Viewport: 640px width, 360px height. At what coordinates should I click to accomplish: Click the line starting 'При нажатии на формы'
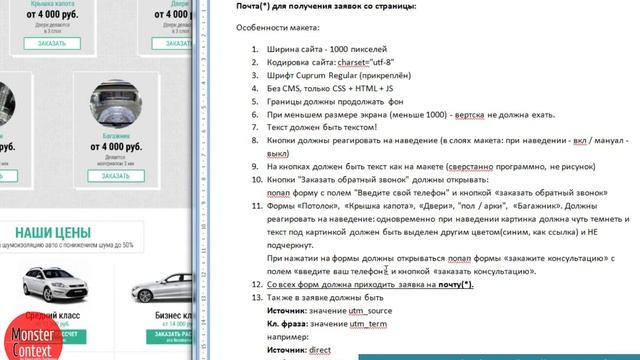(x=441, y=258)
